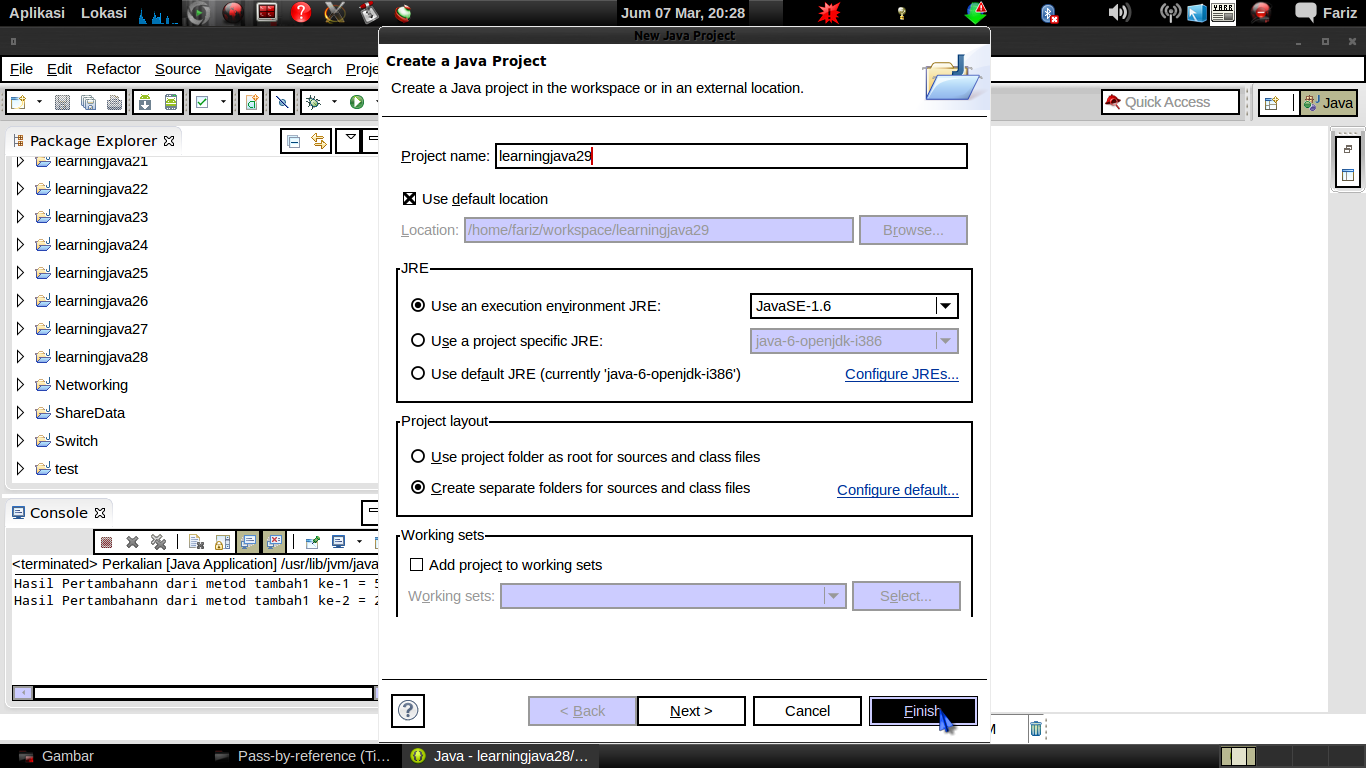Click the Open Perspective icon
This screenshot has width=1366, height=768.
point(1272,102)
